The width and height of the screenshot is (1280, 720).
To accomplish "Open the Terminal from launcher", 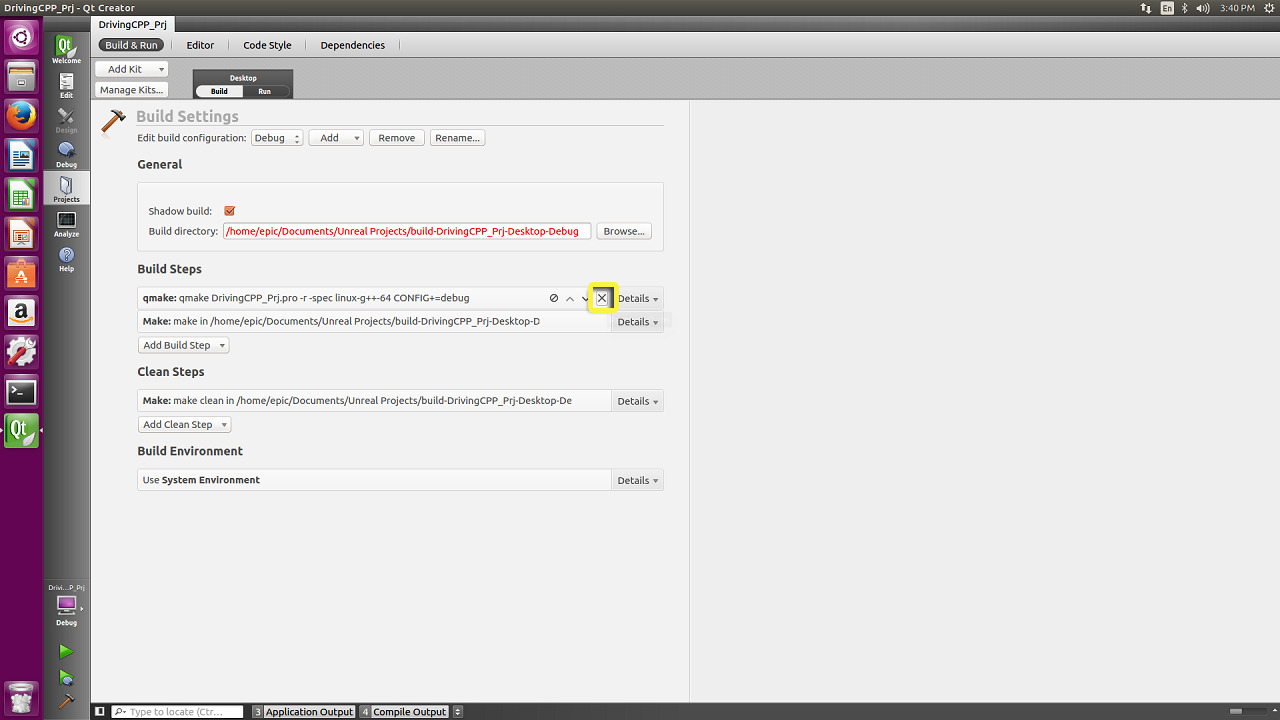I will pos(21,392).
